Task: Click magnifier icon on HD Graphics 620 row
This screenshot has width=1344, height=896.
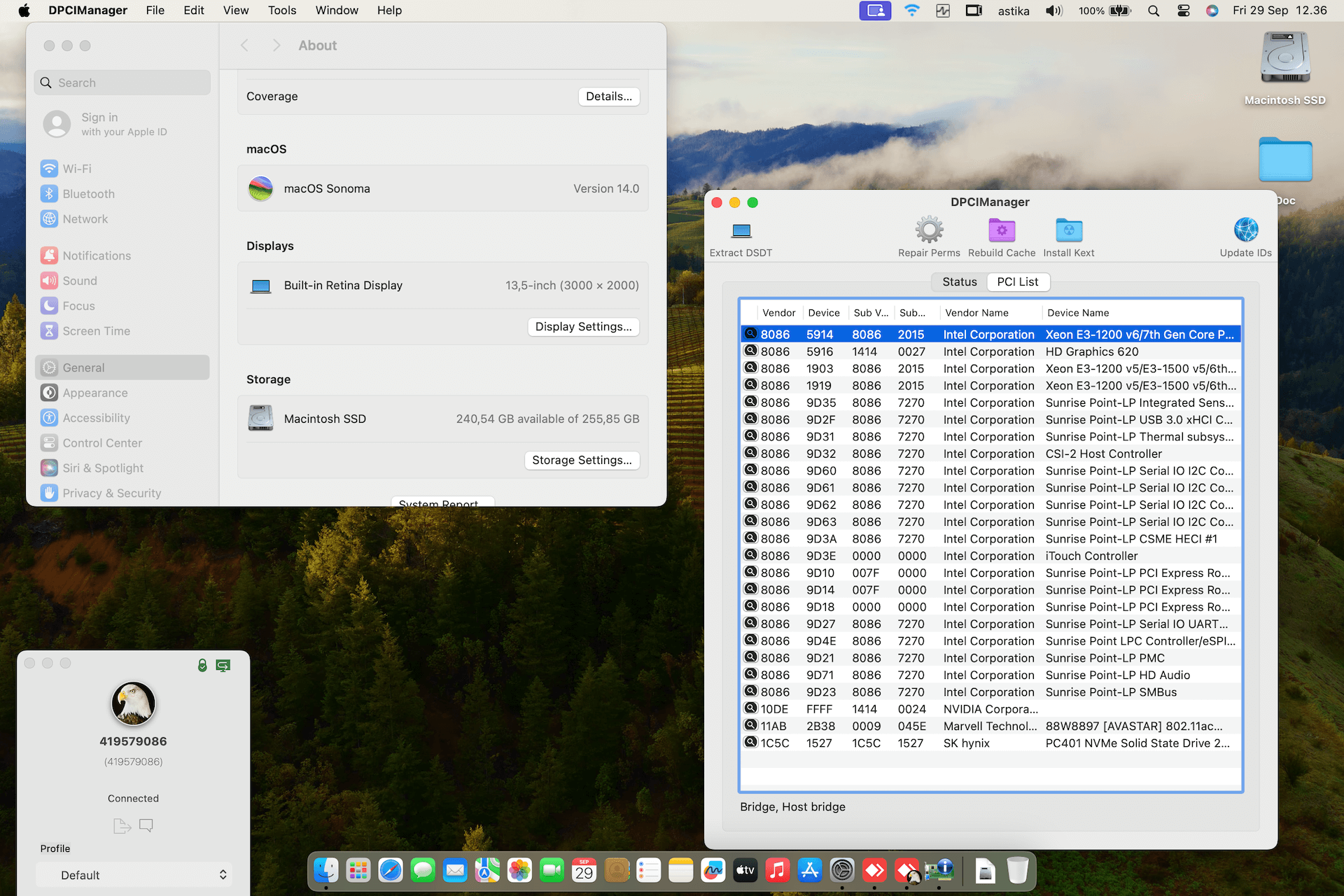Action: (750, 351)
